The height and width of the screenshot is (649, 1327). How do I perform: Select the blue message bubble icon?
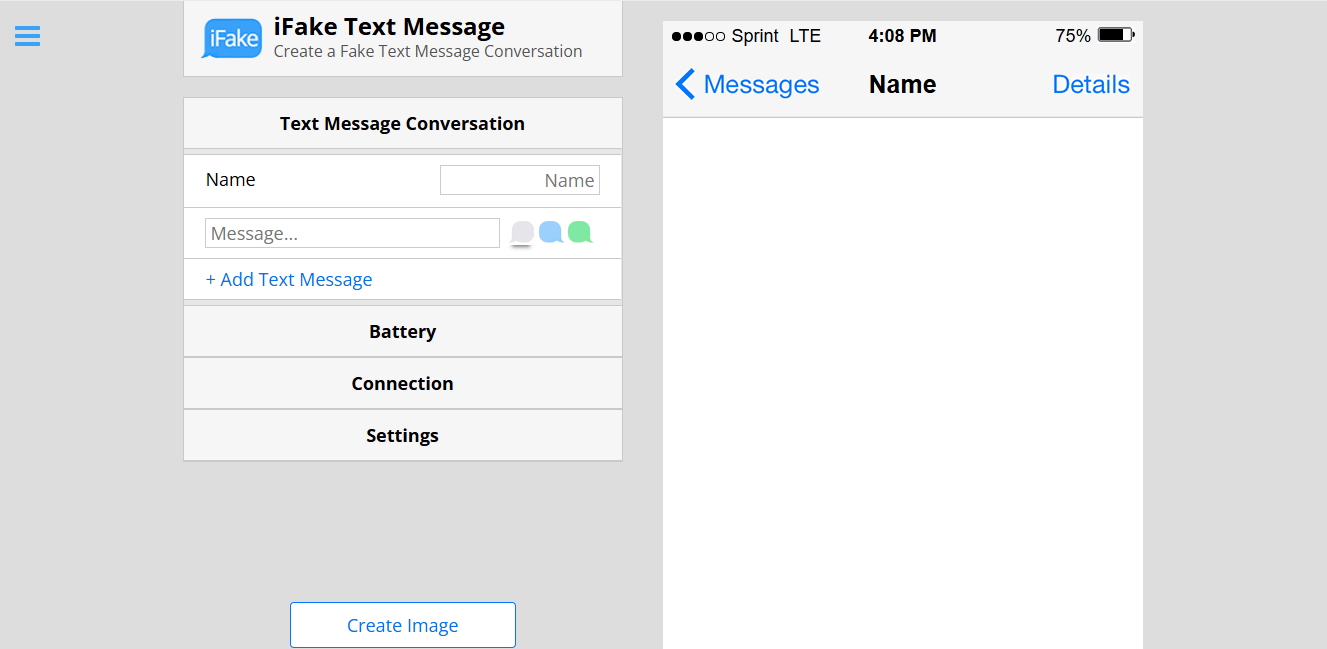pos(551,233)
